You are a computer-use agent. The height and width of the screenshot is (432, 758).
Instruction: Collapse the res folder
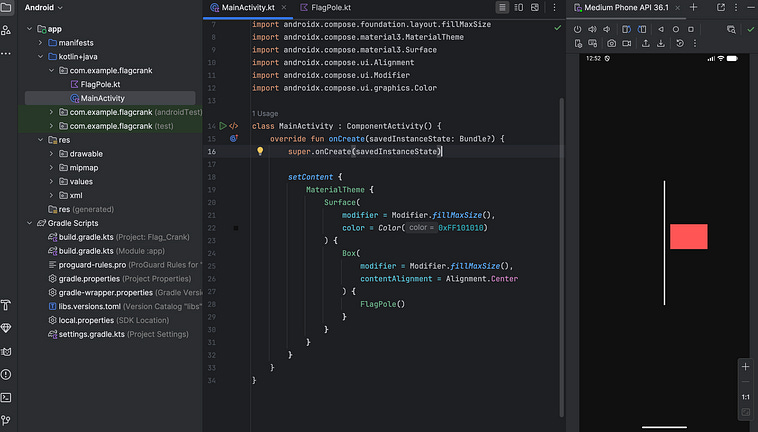pyautogui.click(x=41, y=140)
